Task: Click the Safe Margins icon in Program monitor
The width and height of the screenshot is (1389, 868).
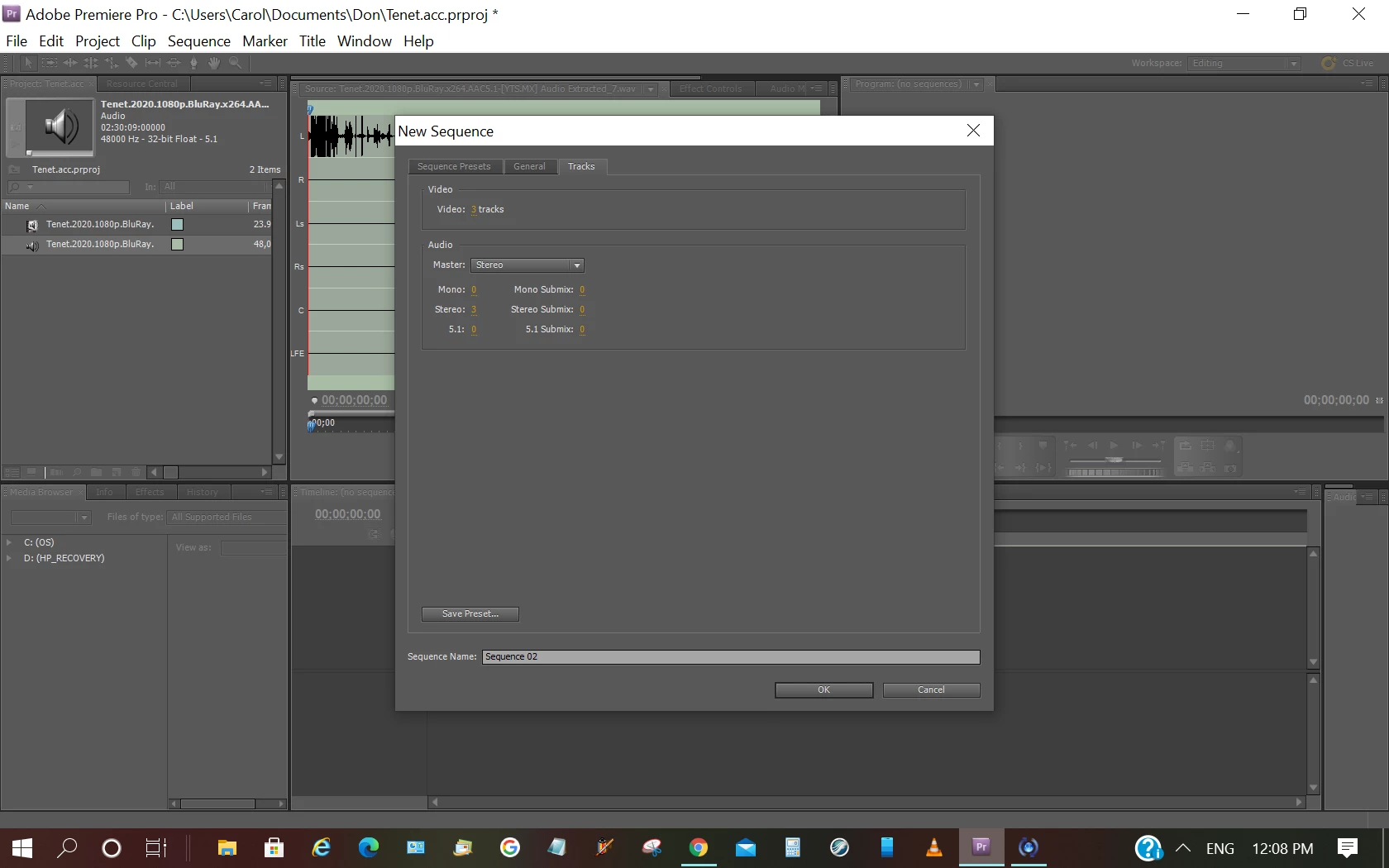Action: coord(1207,445)
